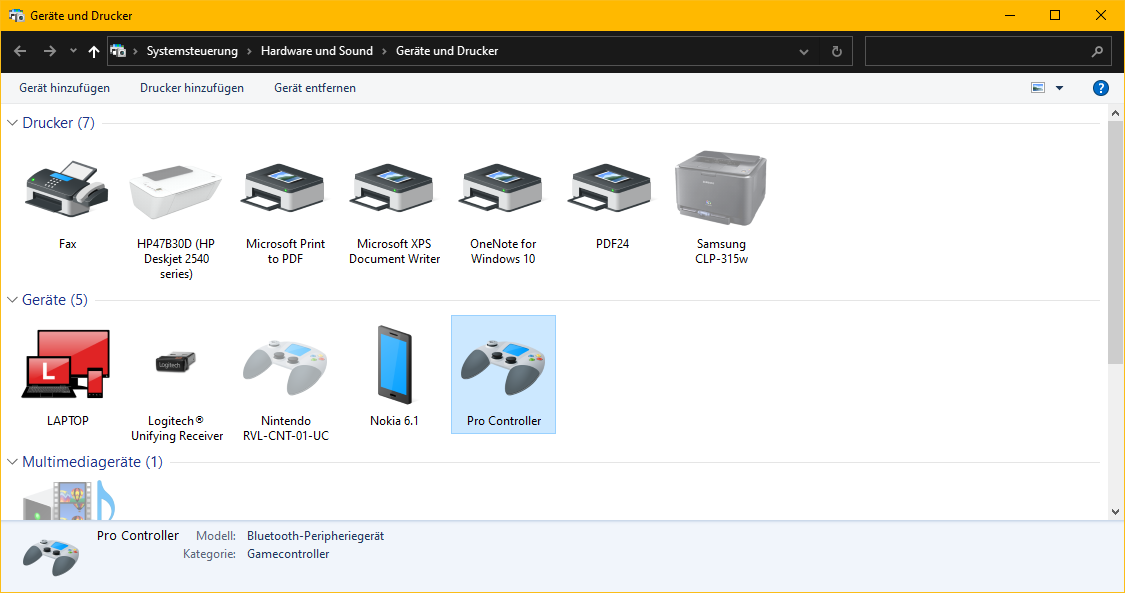Select the Samsung CLP-315w printer icon
1125x593 pixels.
pyautogui.click(x=721, y=188)
